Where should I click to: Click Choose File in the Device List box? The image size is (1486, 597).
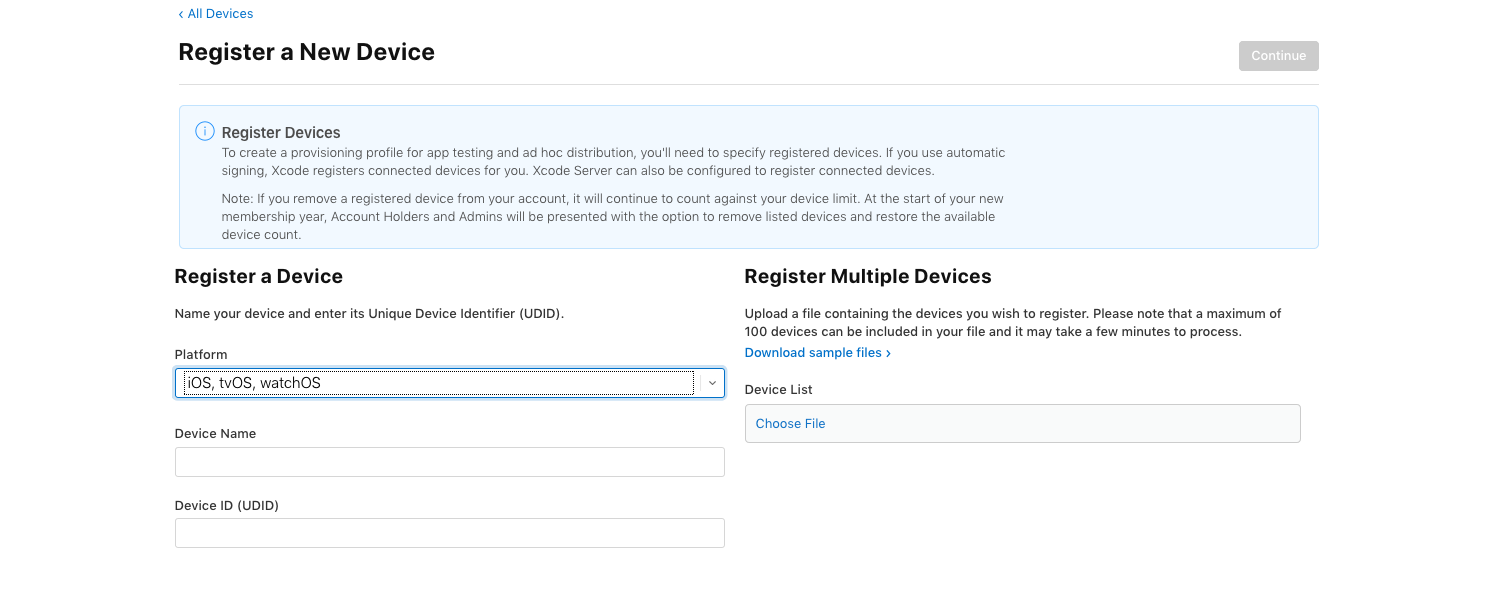coord(790,424)
